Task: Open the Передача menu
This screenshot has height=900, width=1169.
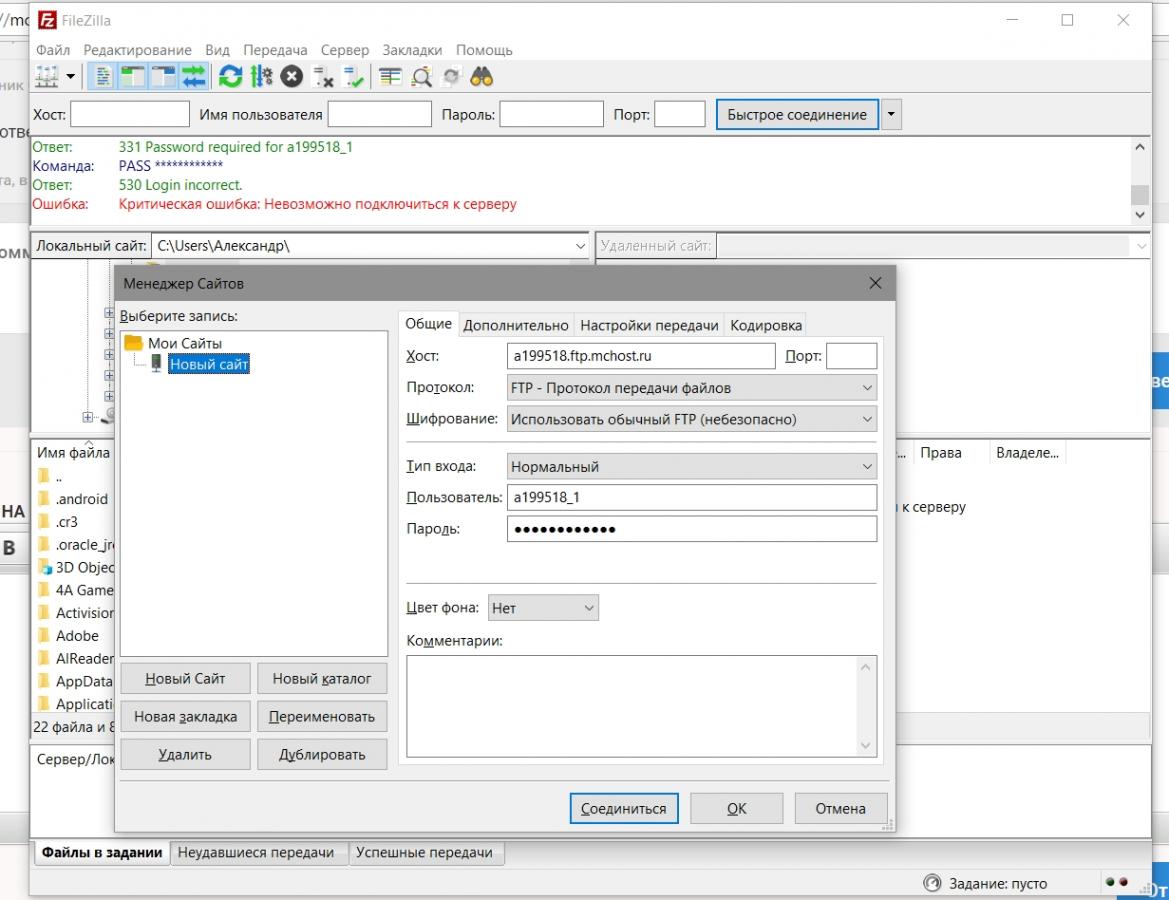Action: 275,50
